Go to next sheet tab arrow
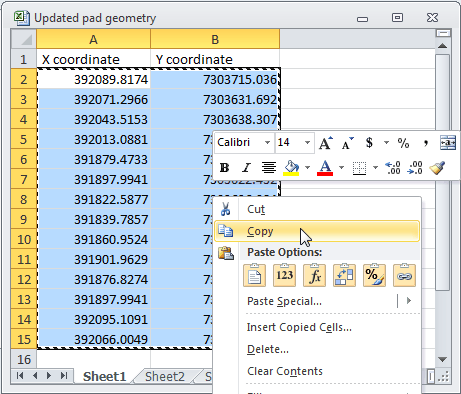The height and width of the screenshot is (394, 461). click(49, 376)
